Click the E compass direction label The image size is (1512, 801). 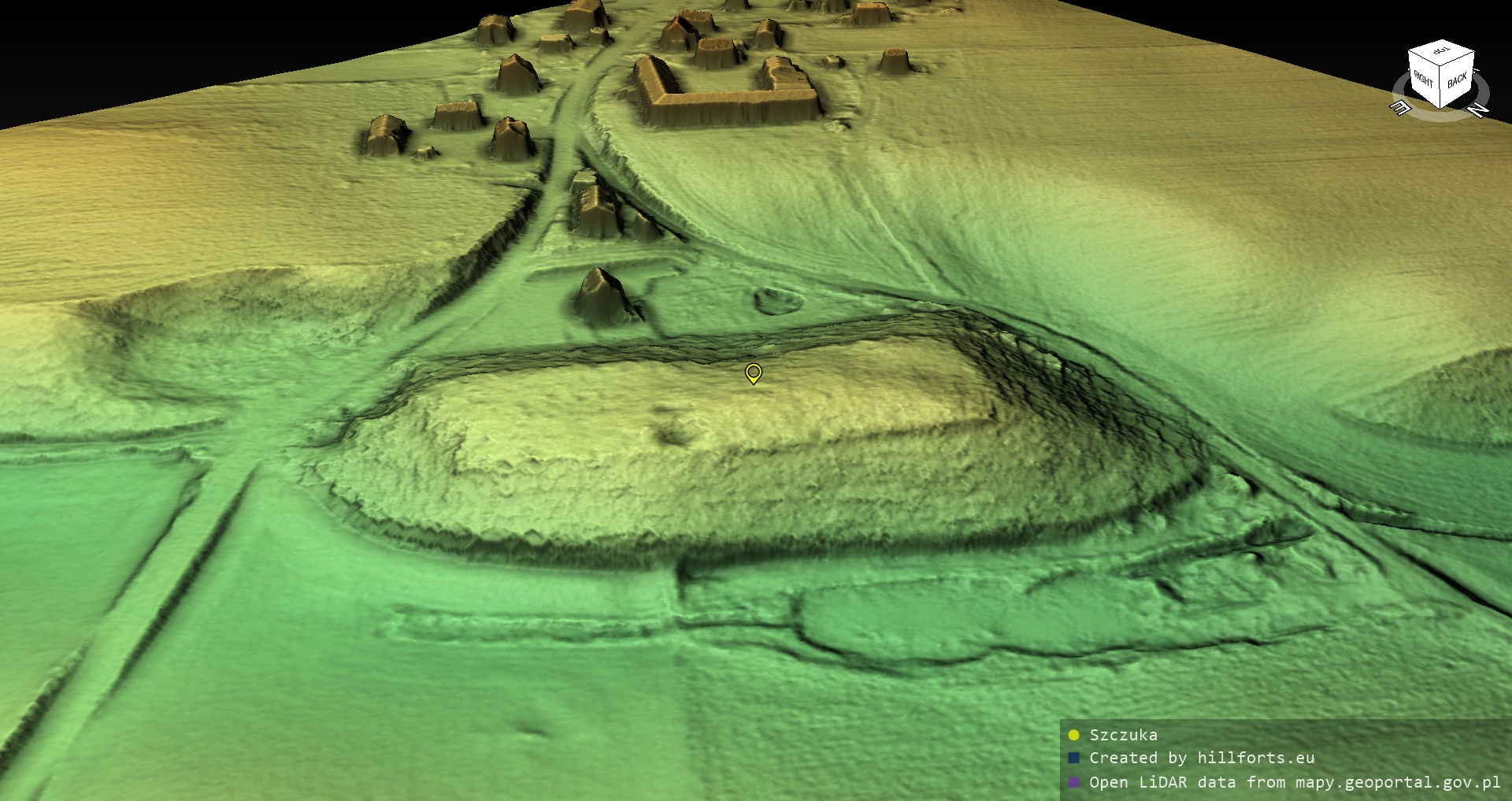coord(1400,108)
